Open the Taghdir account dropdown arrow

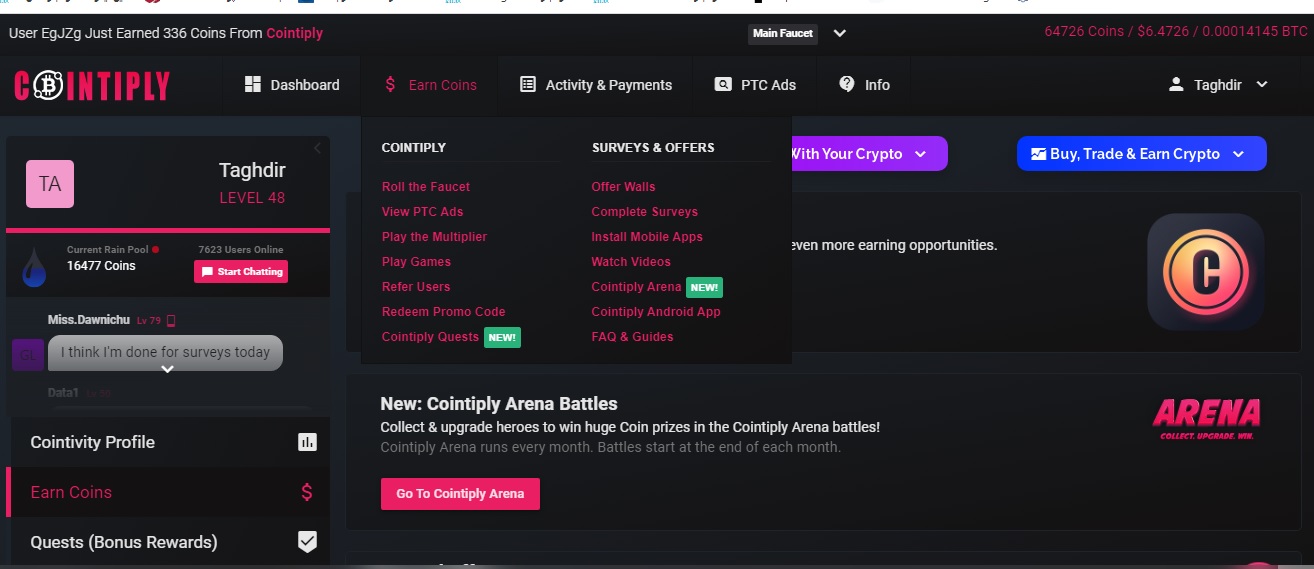tap(1262, 85)
